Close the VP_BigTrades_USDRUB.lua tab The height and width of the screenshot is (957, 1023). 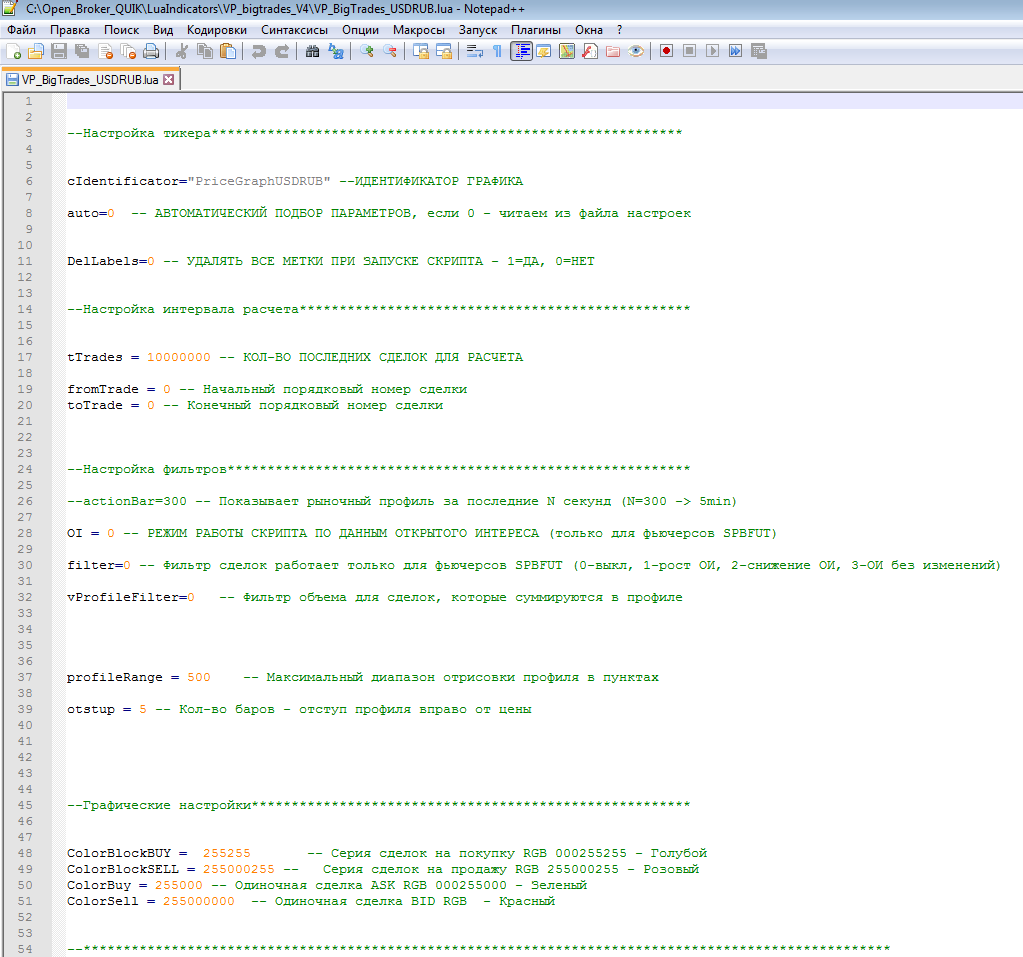168,79
